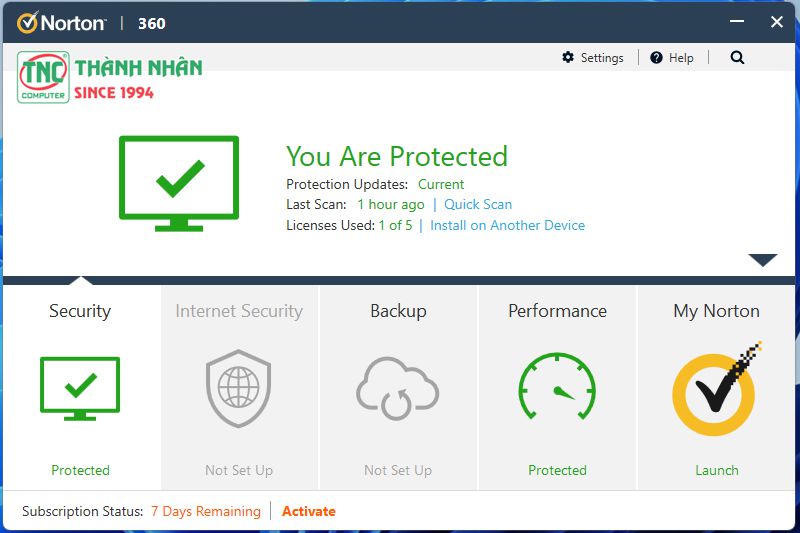Click the Performance gauge icon

pyautogui.click(x=557, y=387)
